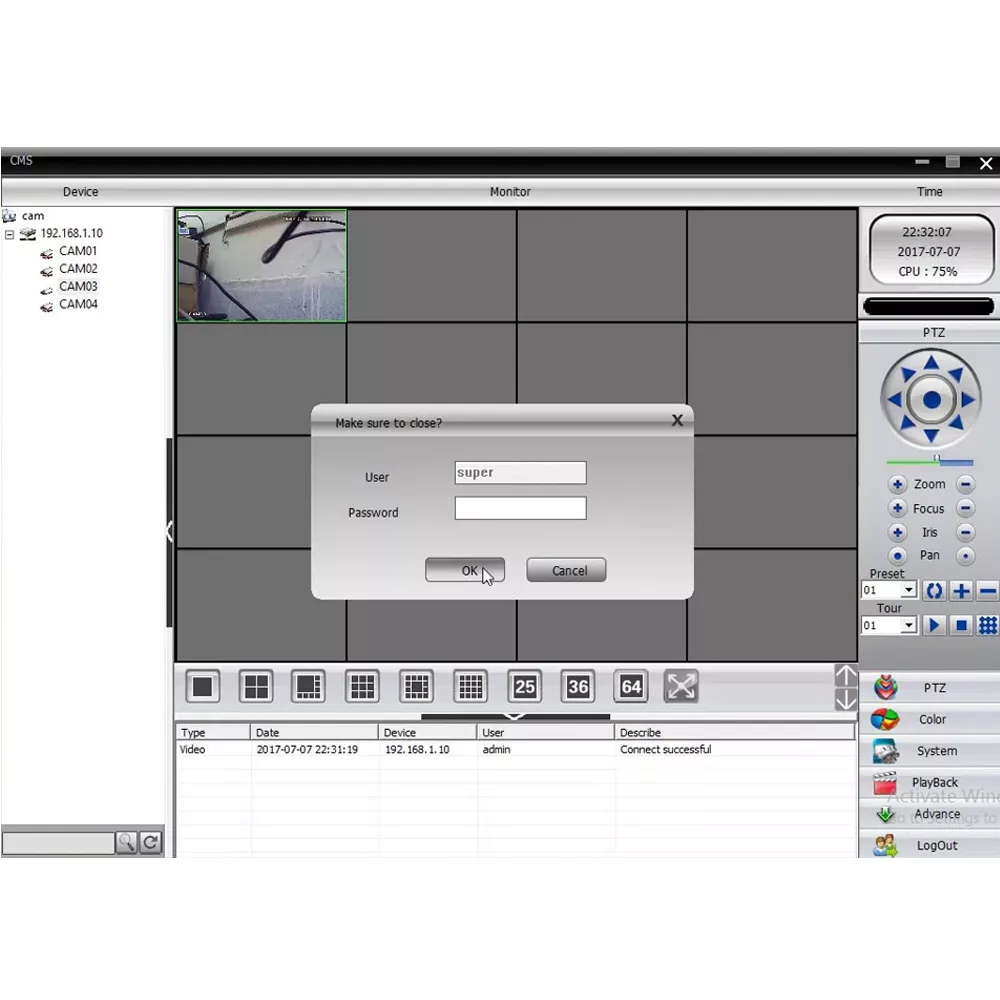Choose the 25-channel layout button
Screen dimensions: 1000x1000
524,686
